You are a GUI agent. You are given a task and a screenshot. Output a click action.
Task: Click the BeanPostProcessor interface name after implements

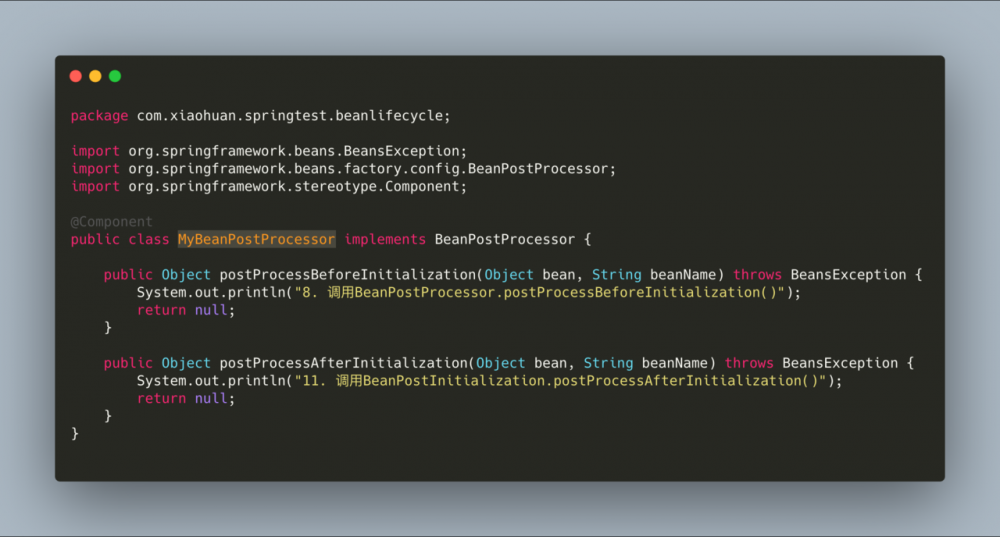coord(504,239)
